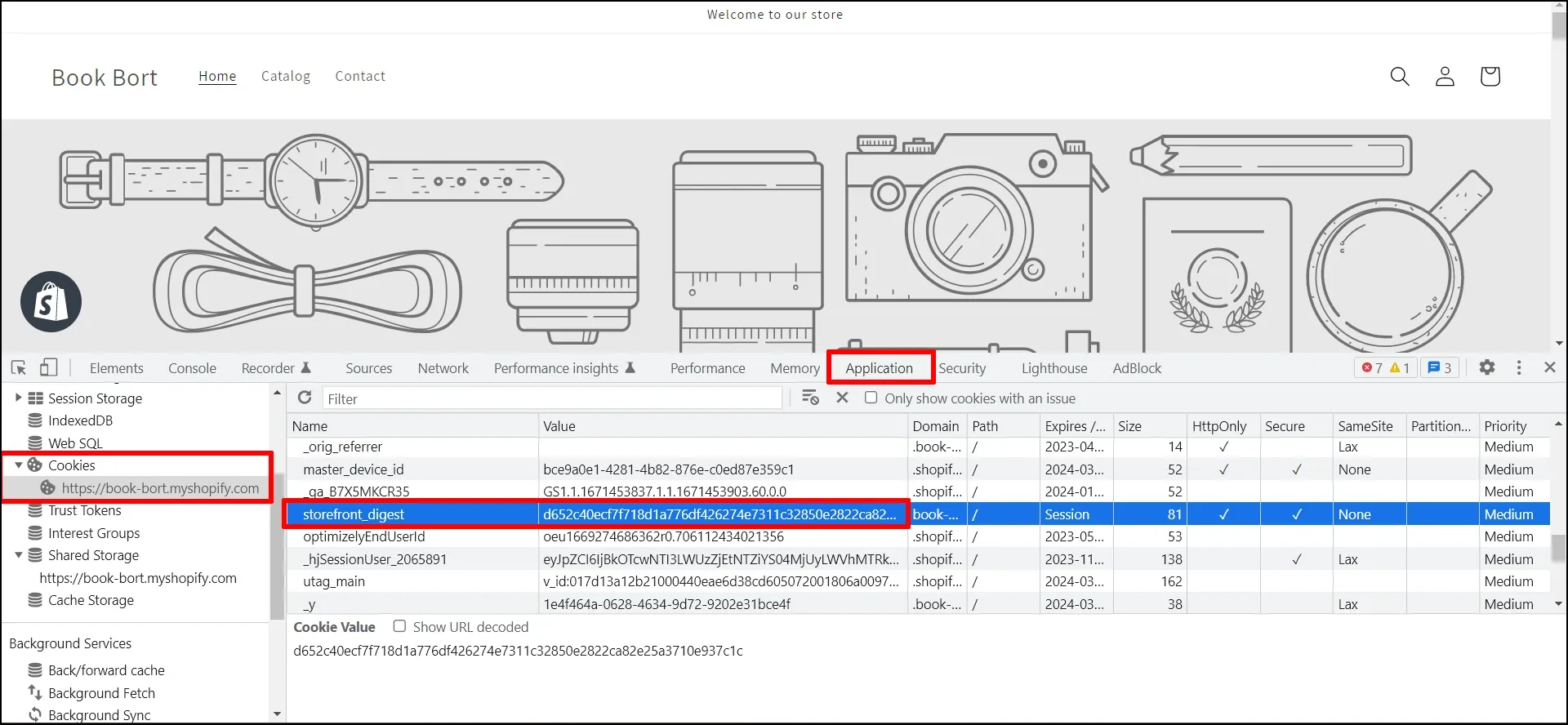The width and height of the screenshot is (1568, 725).
Task: Check Show URL decoded checkbox
Action: 399,626
